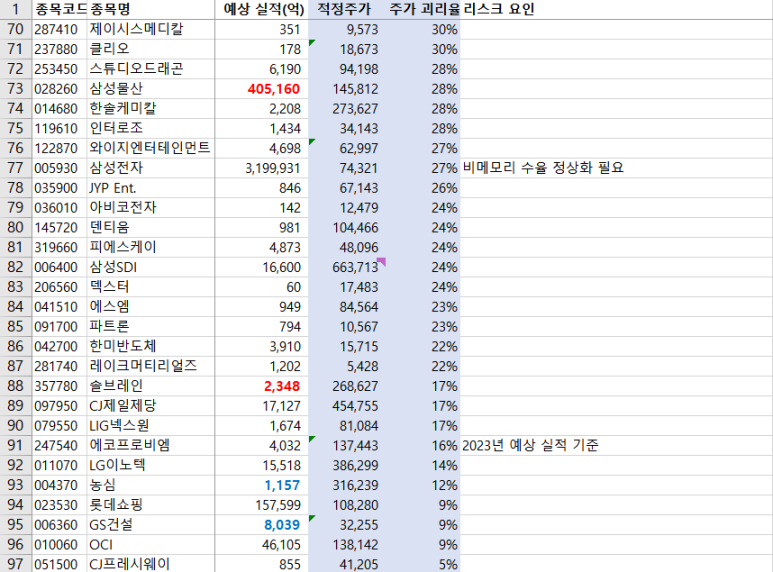Click the 리스크 요인 header cell
Image resolution: width=773 pixels, height=572 pixels.
pos(616,9)
